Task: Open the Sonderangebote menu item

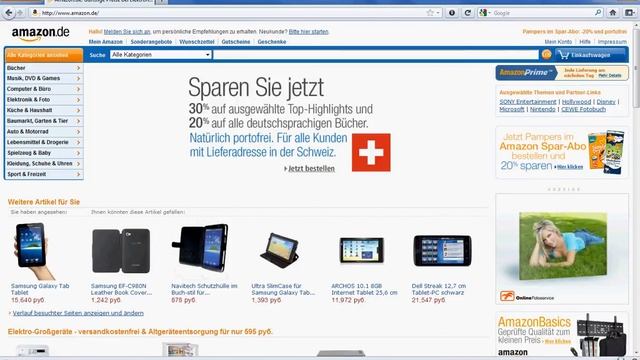Action: [151, 42]
